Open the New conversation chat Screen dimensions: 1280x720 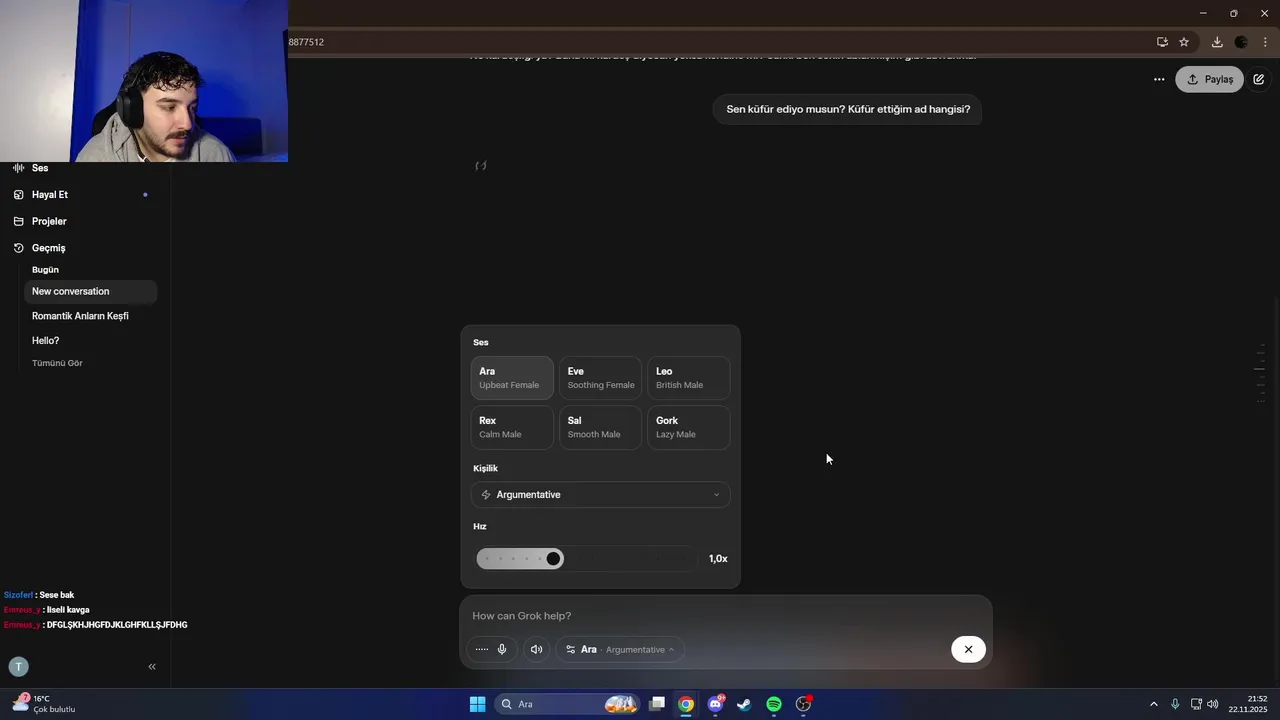pyautogui.click(x=90, y=291)
